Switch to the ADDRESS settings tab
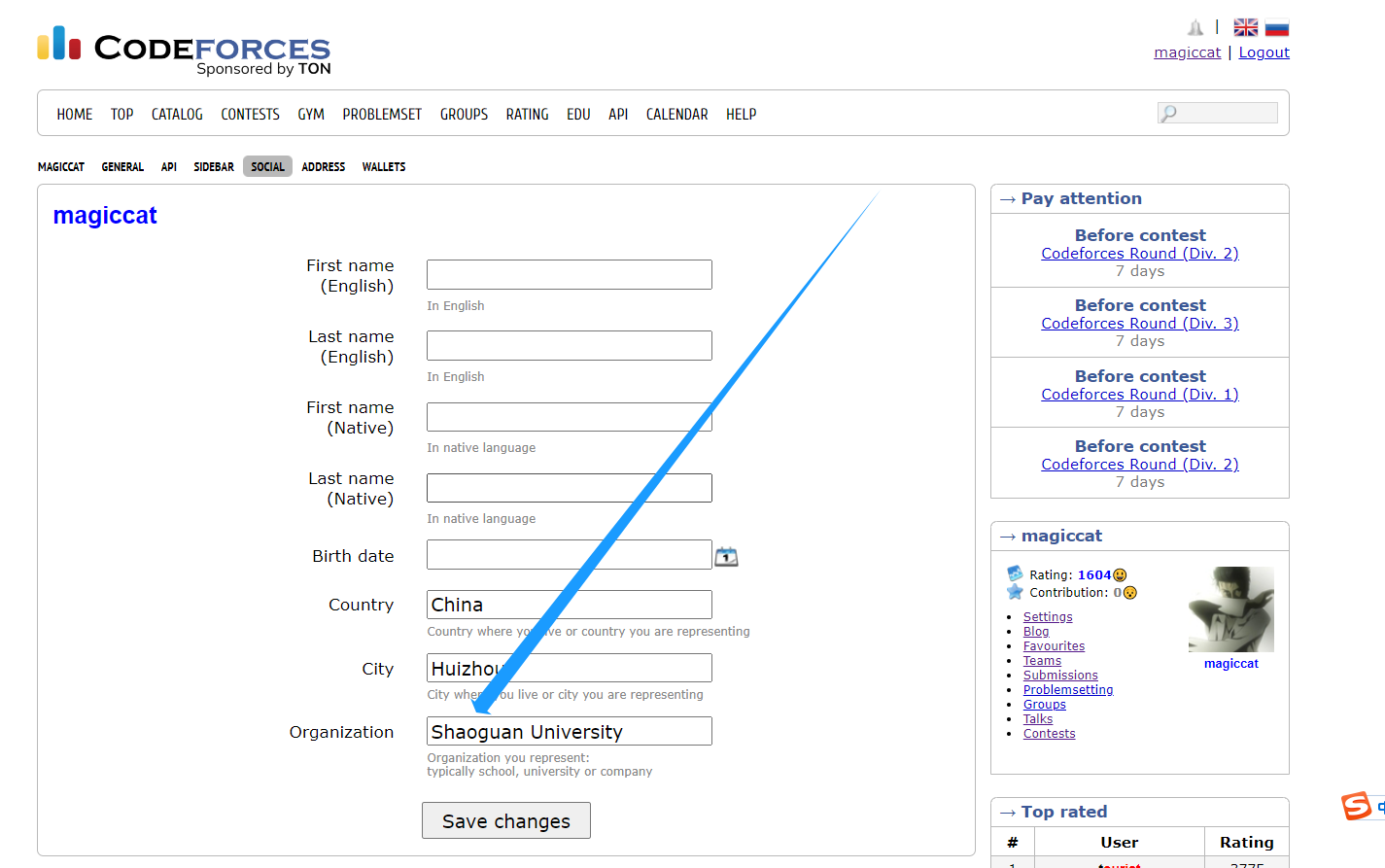Screen dimensions: 1385x868 [x=324, y=167]
